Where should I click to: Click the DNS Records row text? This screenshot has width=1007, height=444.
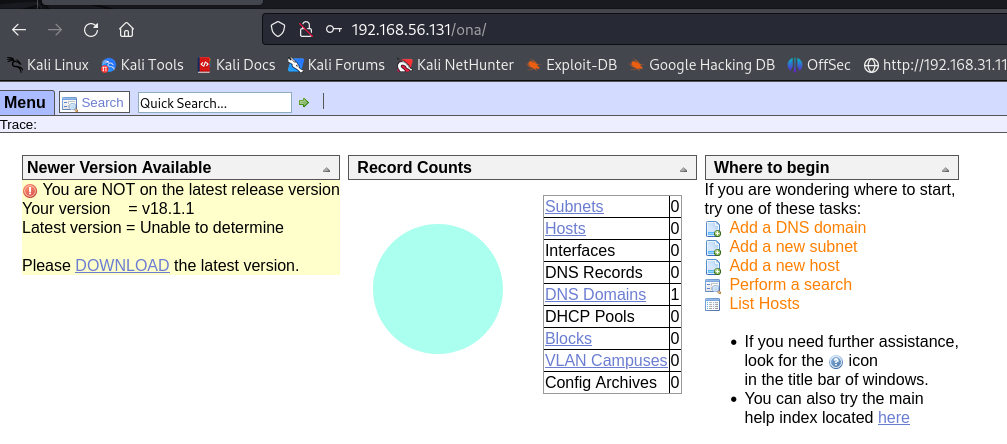coord(593,272)
